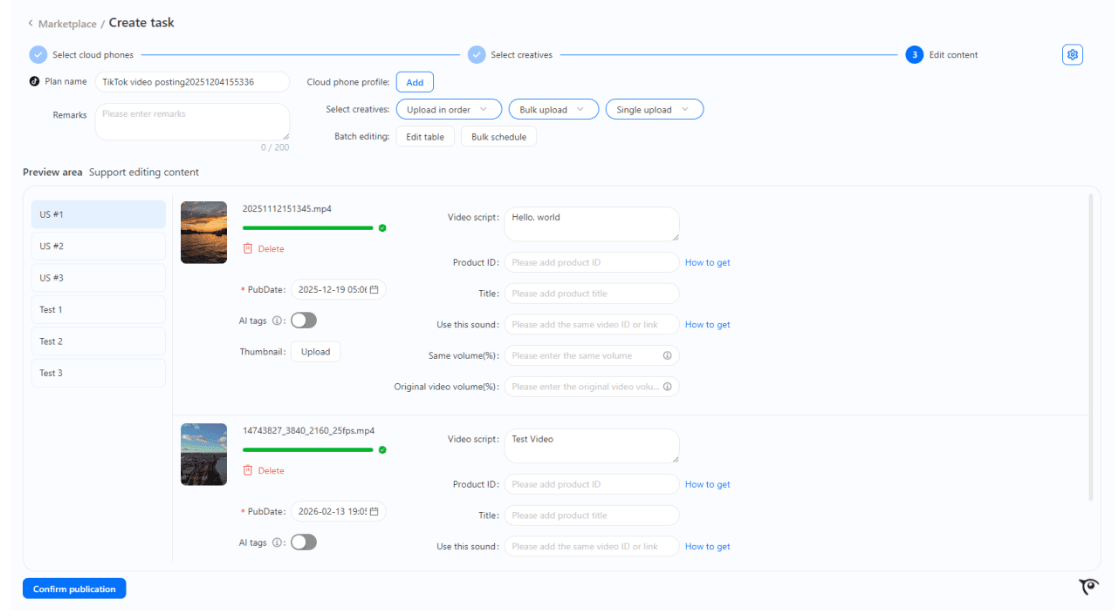
Task: Click the first video's green upload progress bar
Action: [x=308, y=228]
